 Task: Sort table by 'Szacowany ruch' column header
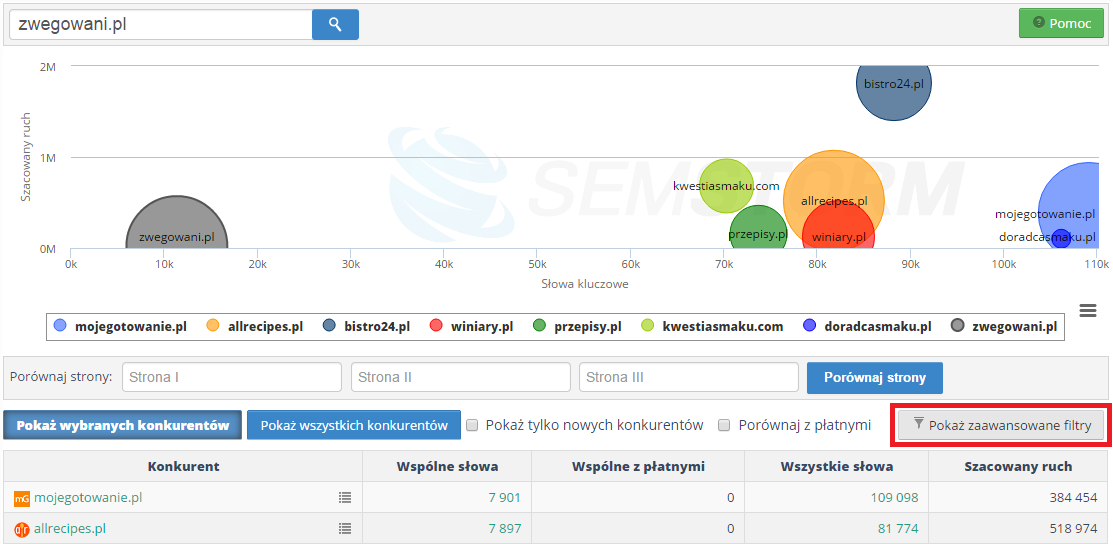tap(1017, 466)
